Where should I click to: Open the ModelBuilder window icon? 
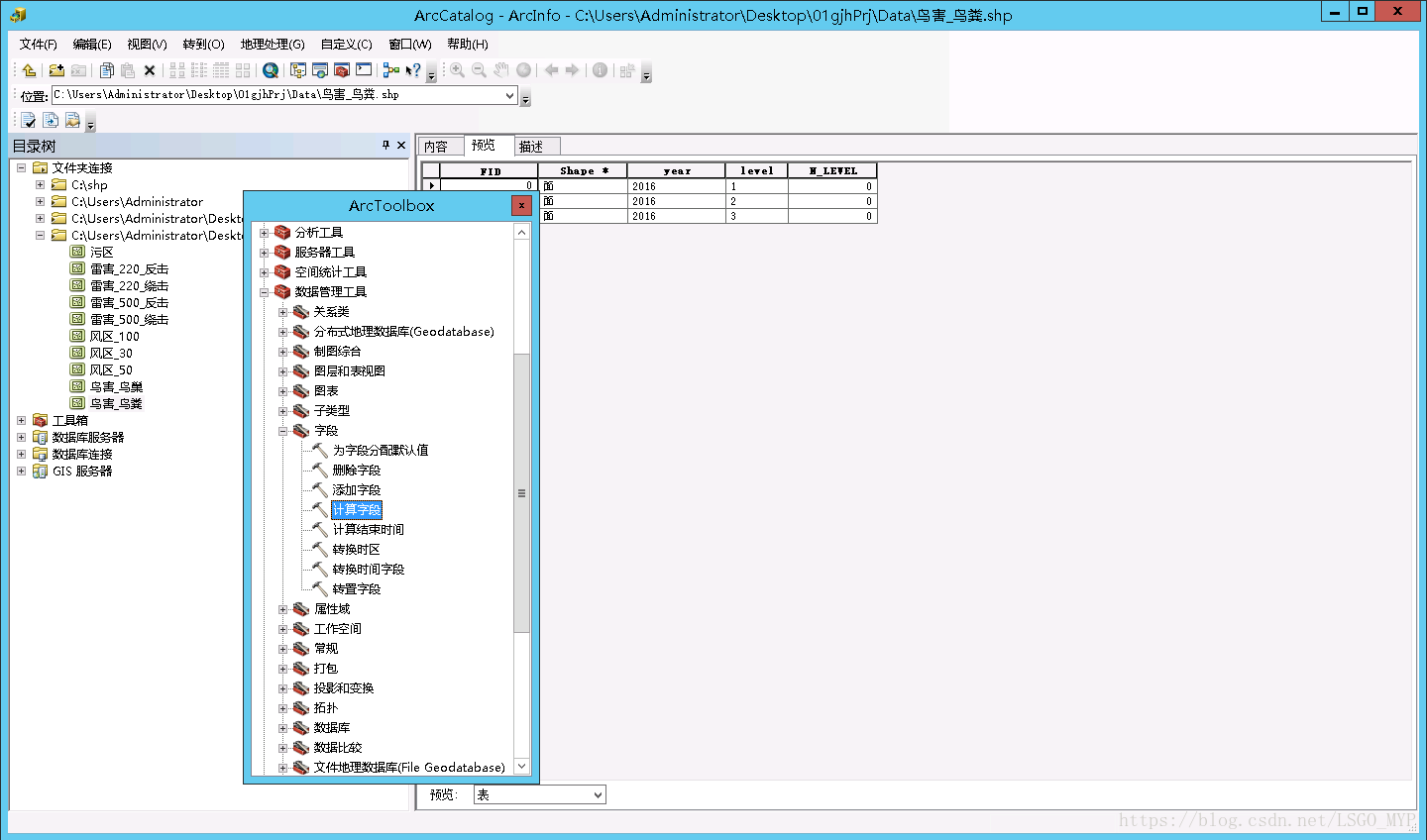(391, 70)
